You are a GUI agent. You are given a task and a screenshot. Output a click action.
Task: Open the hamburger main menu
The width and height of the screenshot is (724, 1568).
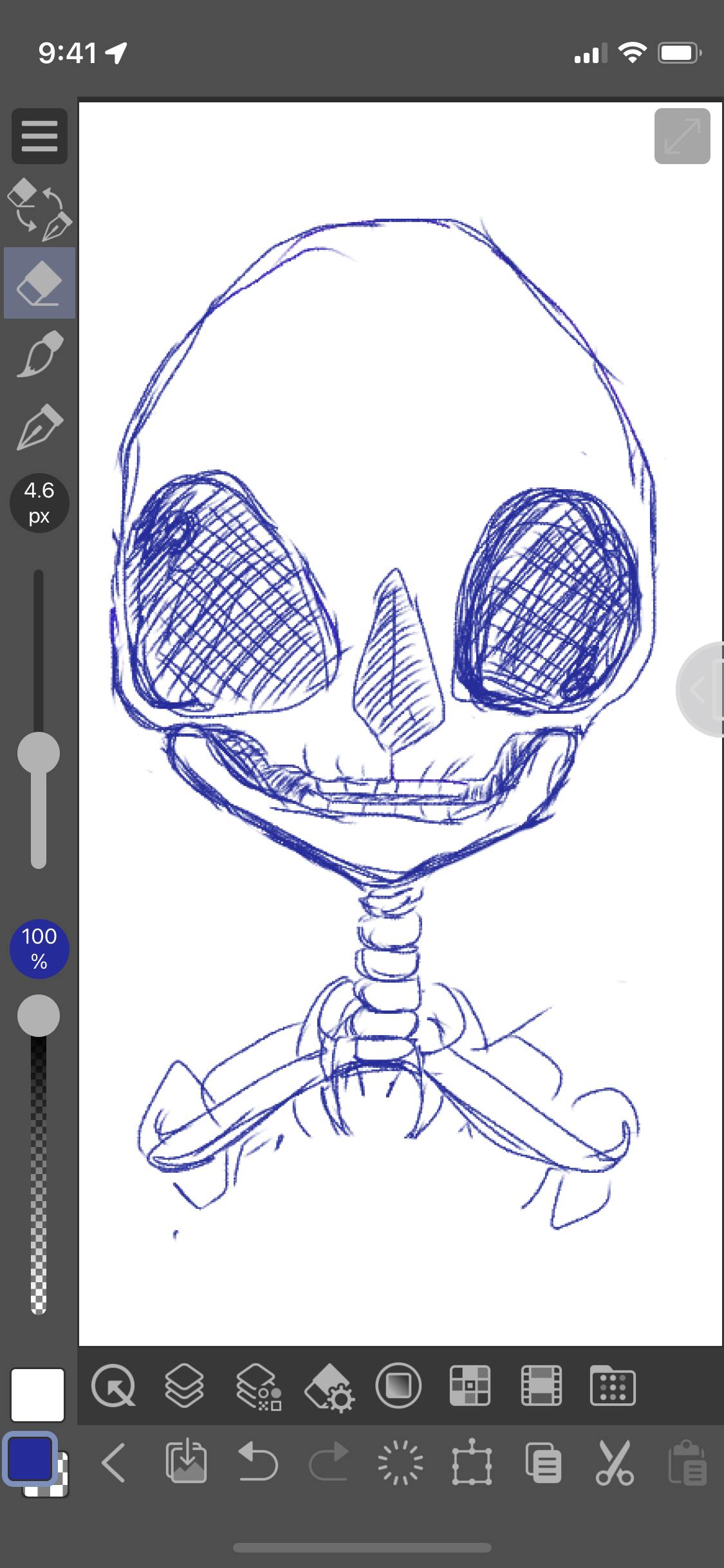click(39, 136)
